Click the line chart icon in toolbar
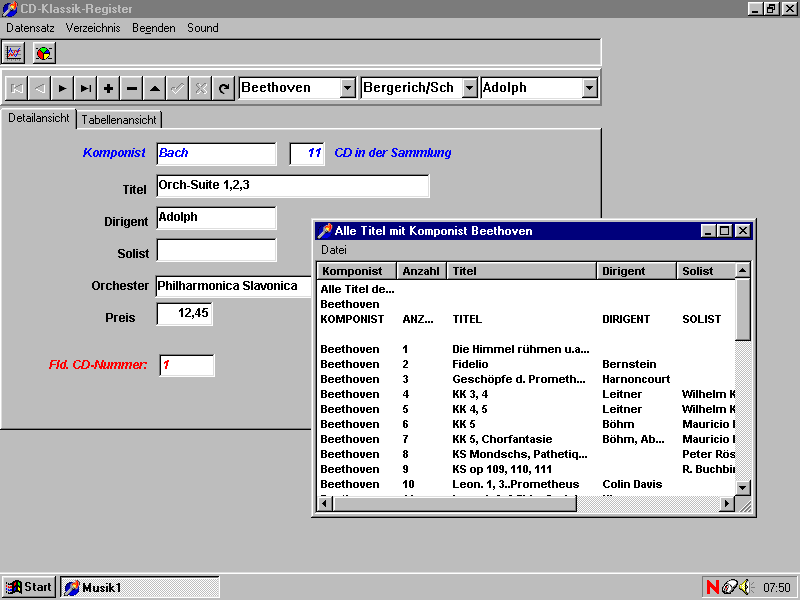This screenshot has height=600, width=800. pos(14,53)
